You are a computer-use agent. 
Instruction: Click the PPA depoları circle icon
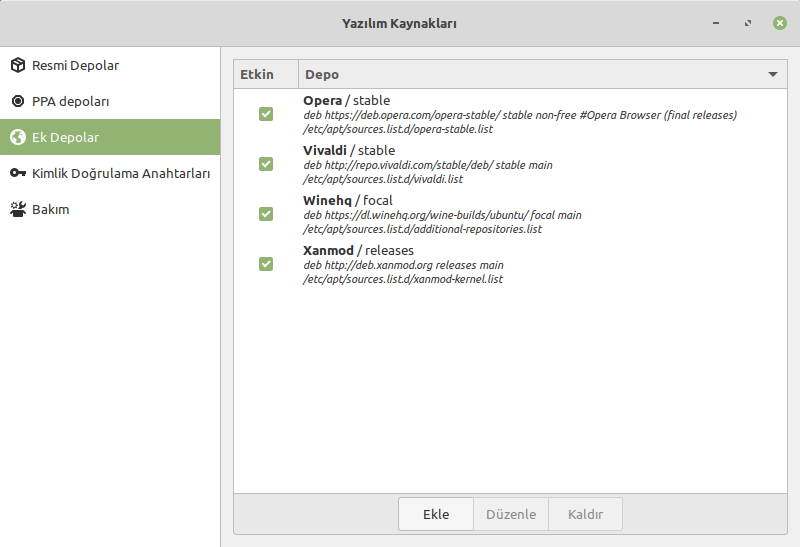(x=18, y=101)
